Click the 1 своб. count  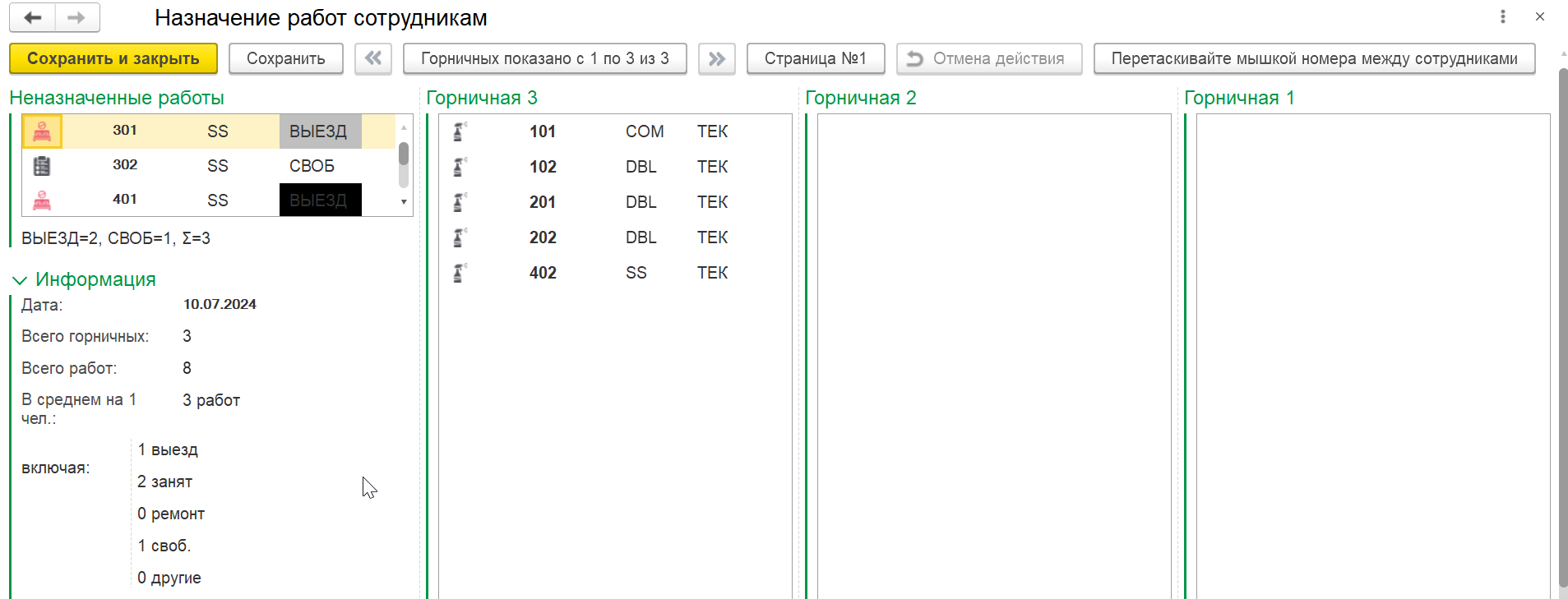[x=164, y=546]
